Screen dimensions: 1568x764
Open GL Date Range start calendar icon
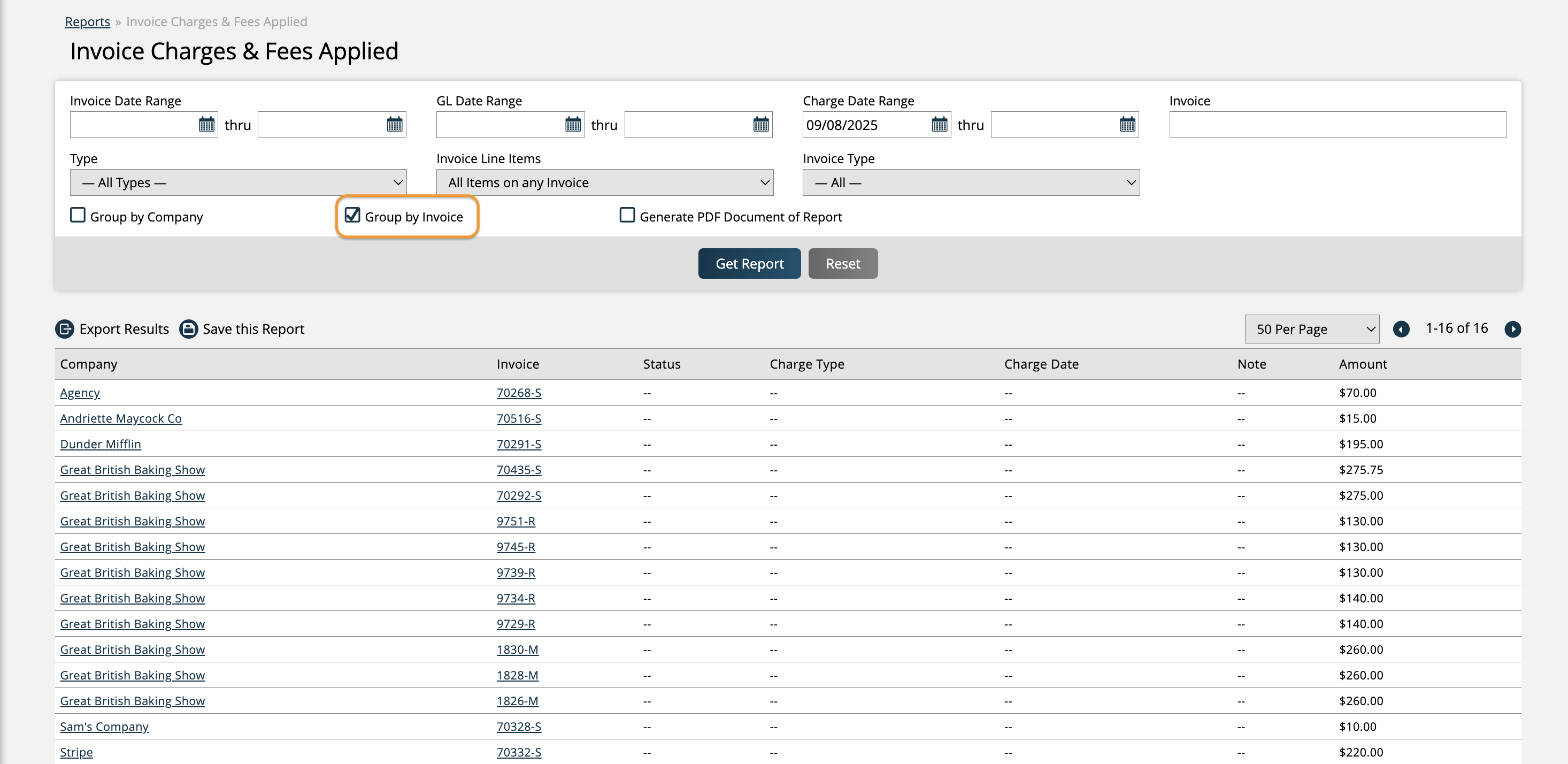pos(573,125)
